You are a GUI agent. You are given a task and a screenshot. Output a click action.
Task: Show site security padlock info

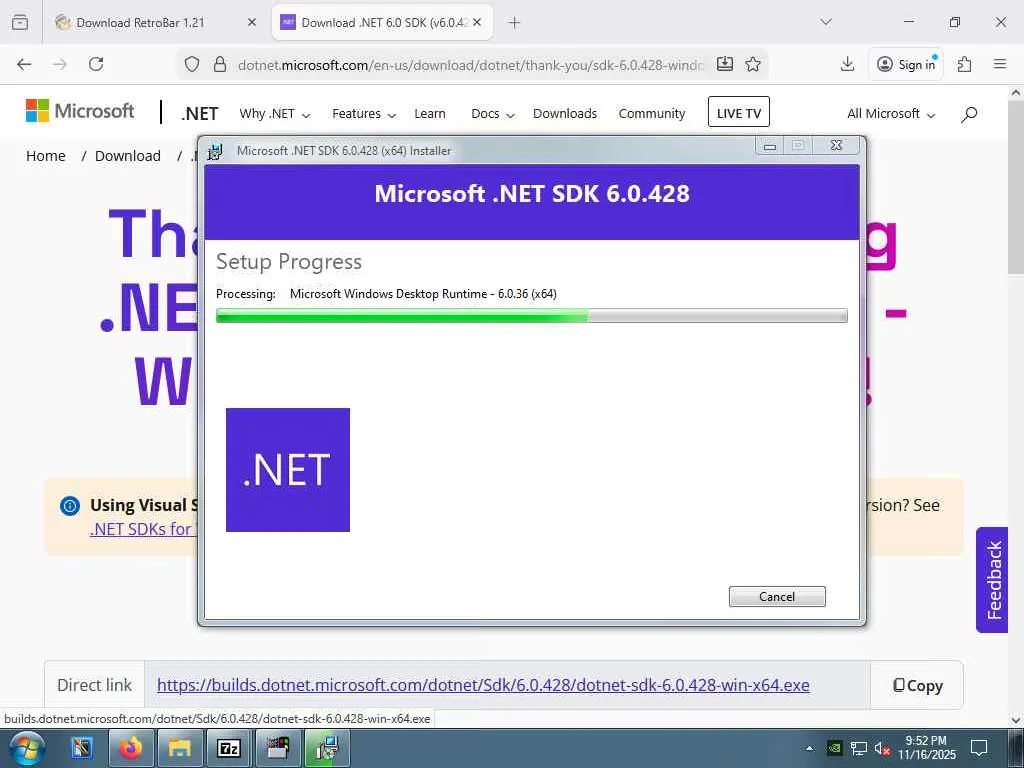click(220, 64)
